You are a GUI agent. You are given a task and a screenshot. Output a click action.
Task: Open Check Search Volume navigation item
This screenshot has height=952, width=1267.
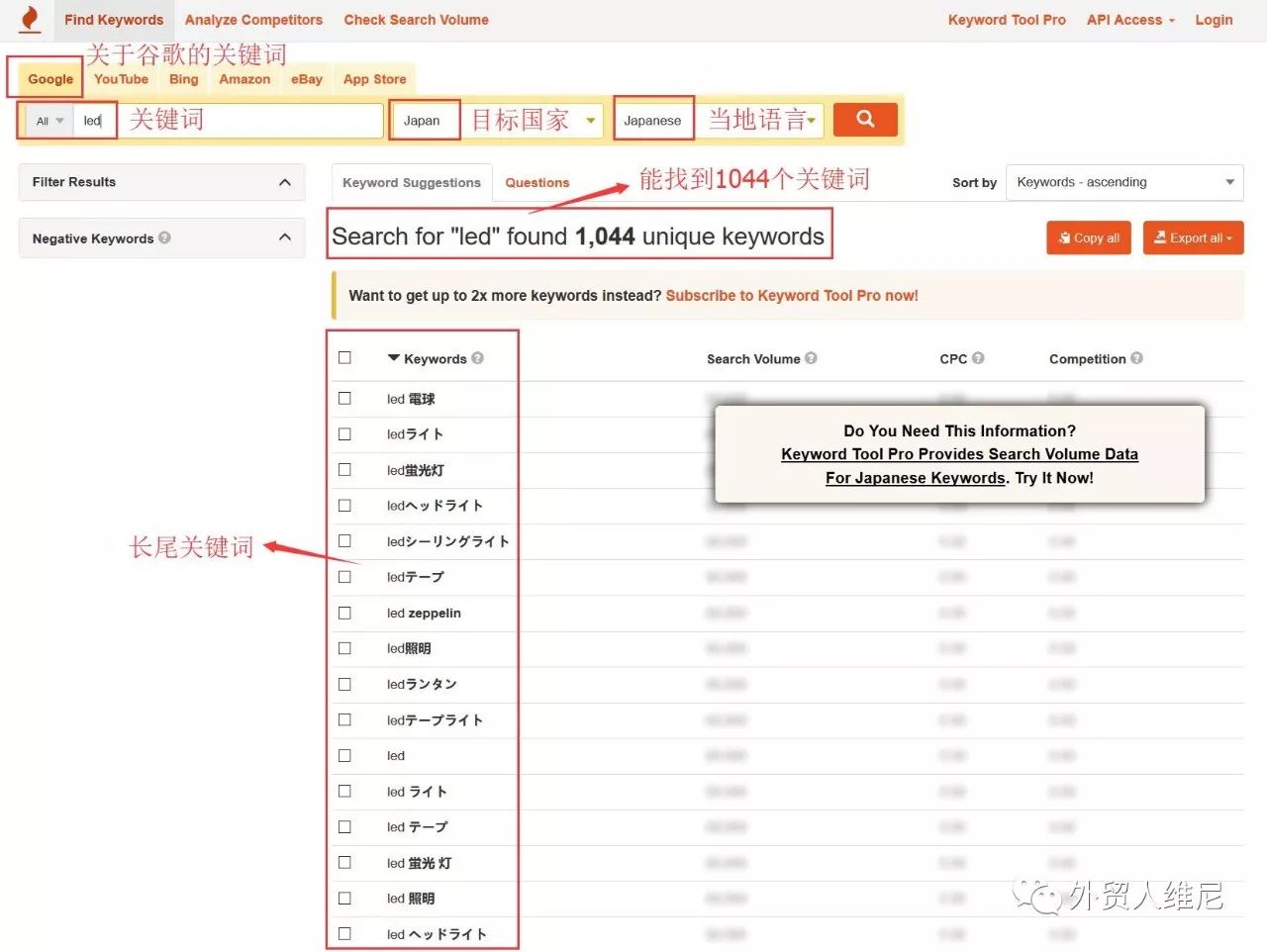417,20
